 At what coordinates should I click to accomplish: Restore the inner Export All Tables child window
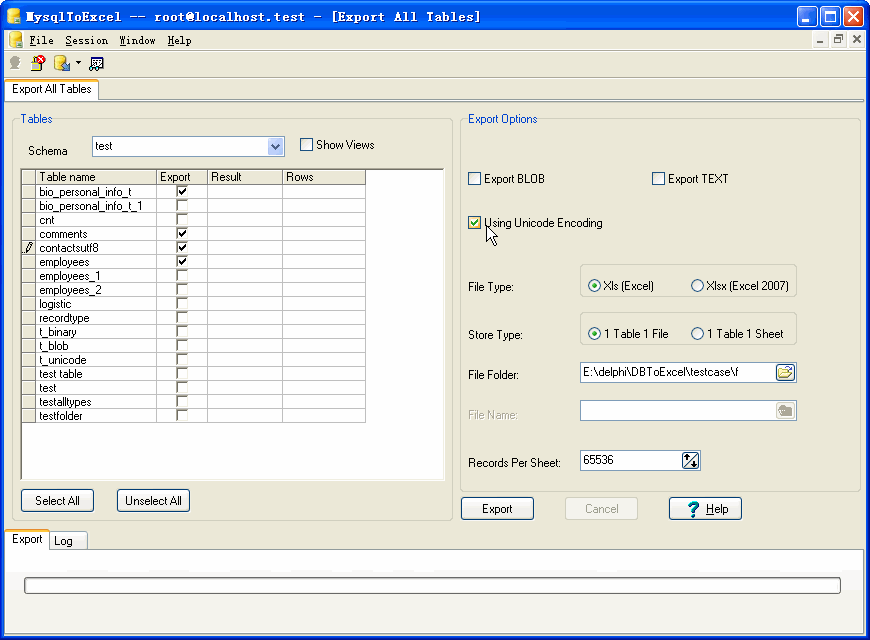point(838,39)
